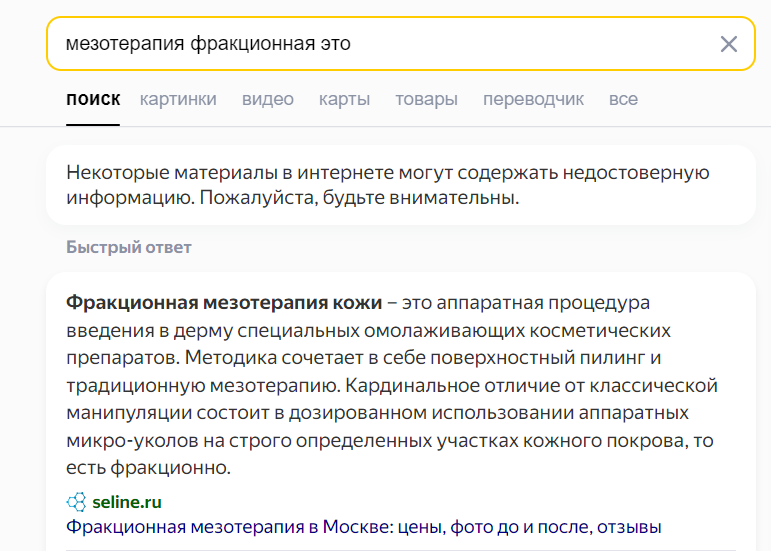This screenshot has width=771, height=551.
Task: Click the seline.ru site favicon
Action: pyautogui.click(x=76, y=502)
